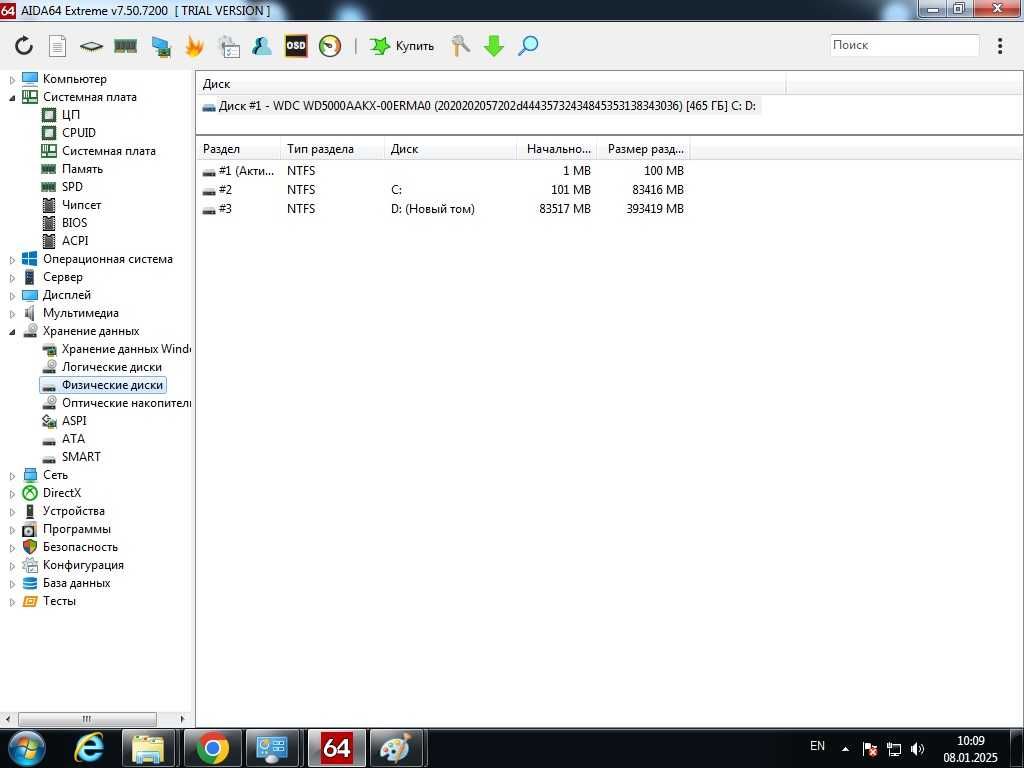The image size is (1024, 768).
Task: Click the memory module toolbar icon
Action: 125,46
